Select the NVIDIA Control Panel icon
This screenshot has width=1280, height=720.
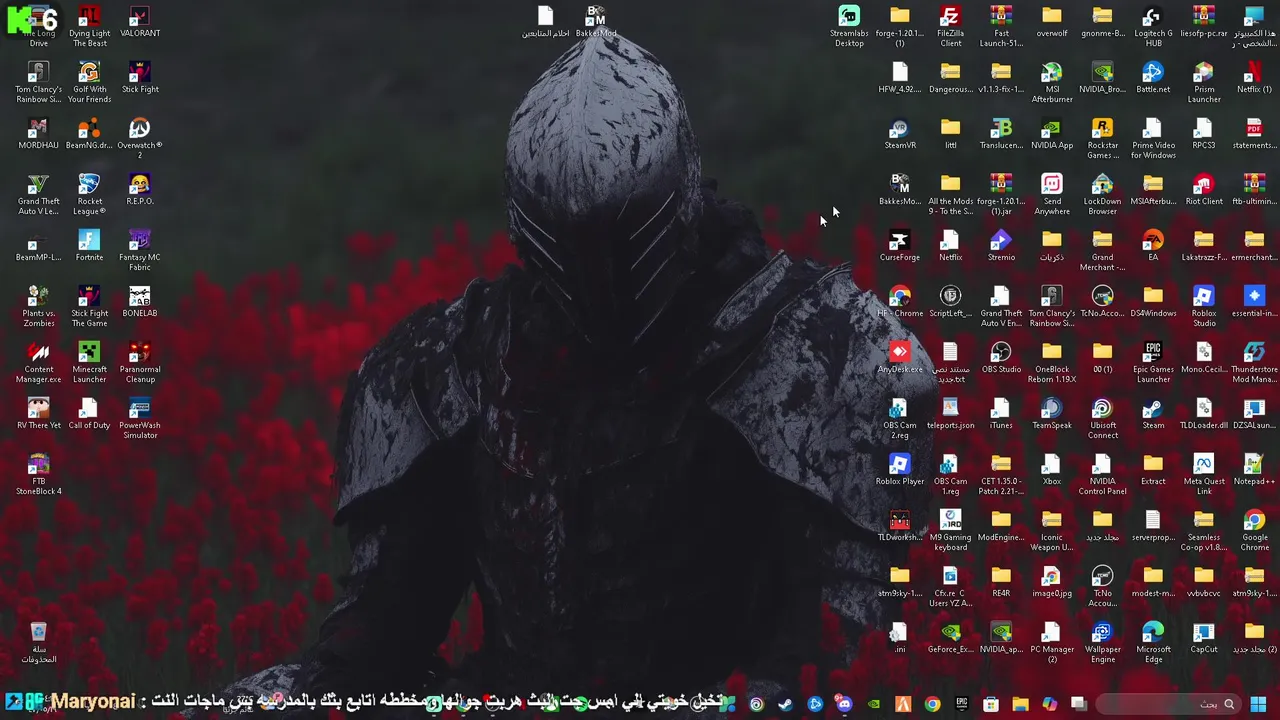[1102, 474]
